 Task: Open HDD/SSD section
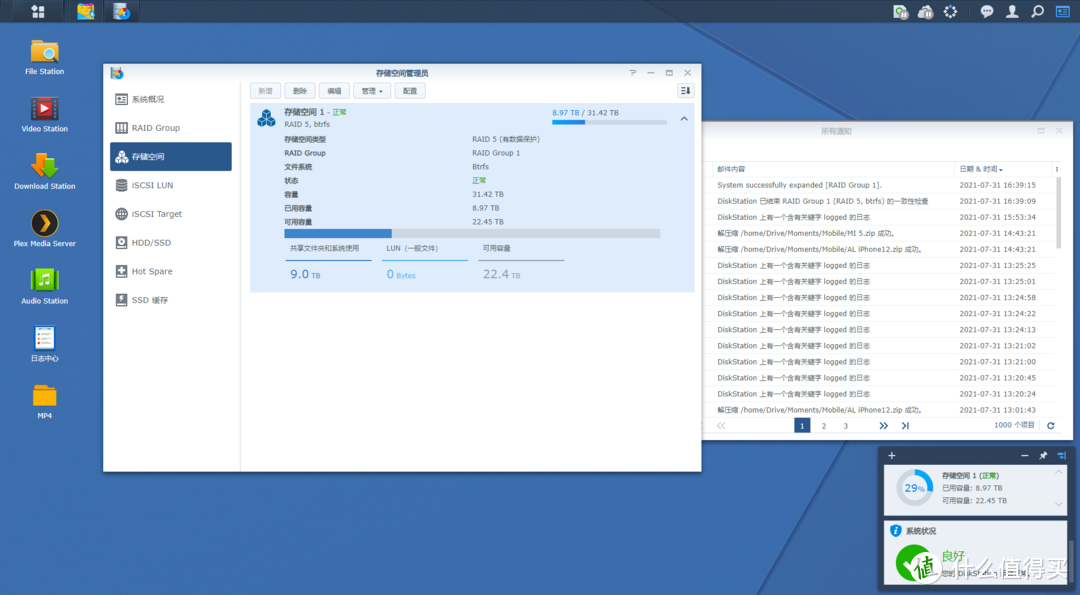pyautogui.click(x=171, y=242)
